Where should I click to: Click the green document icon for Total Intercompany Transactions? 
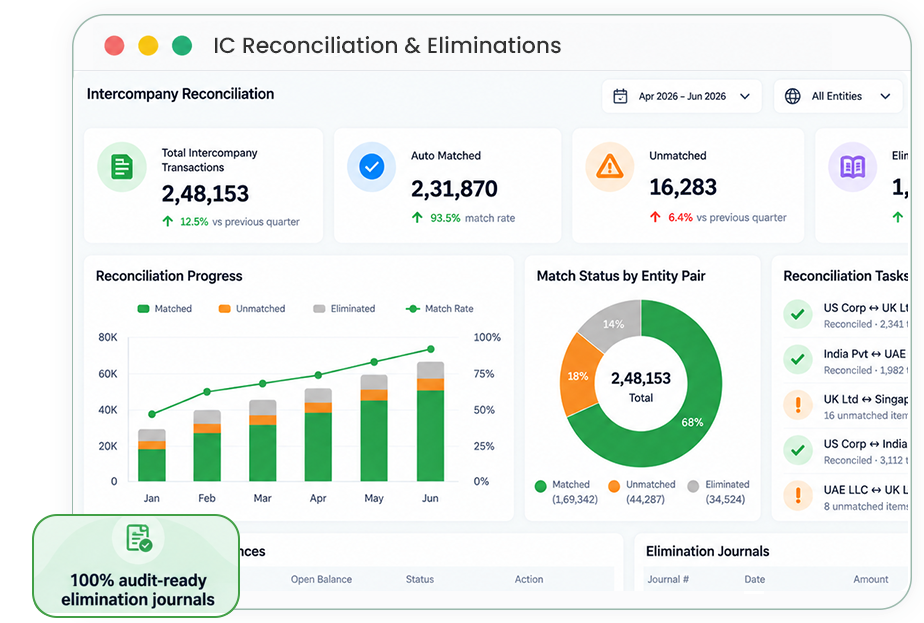[x=122, y=167]
